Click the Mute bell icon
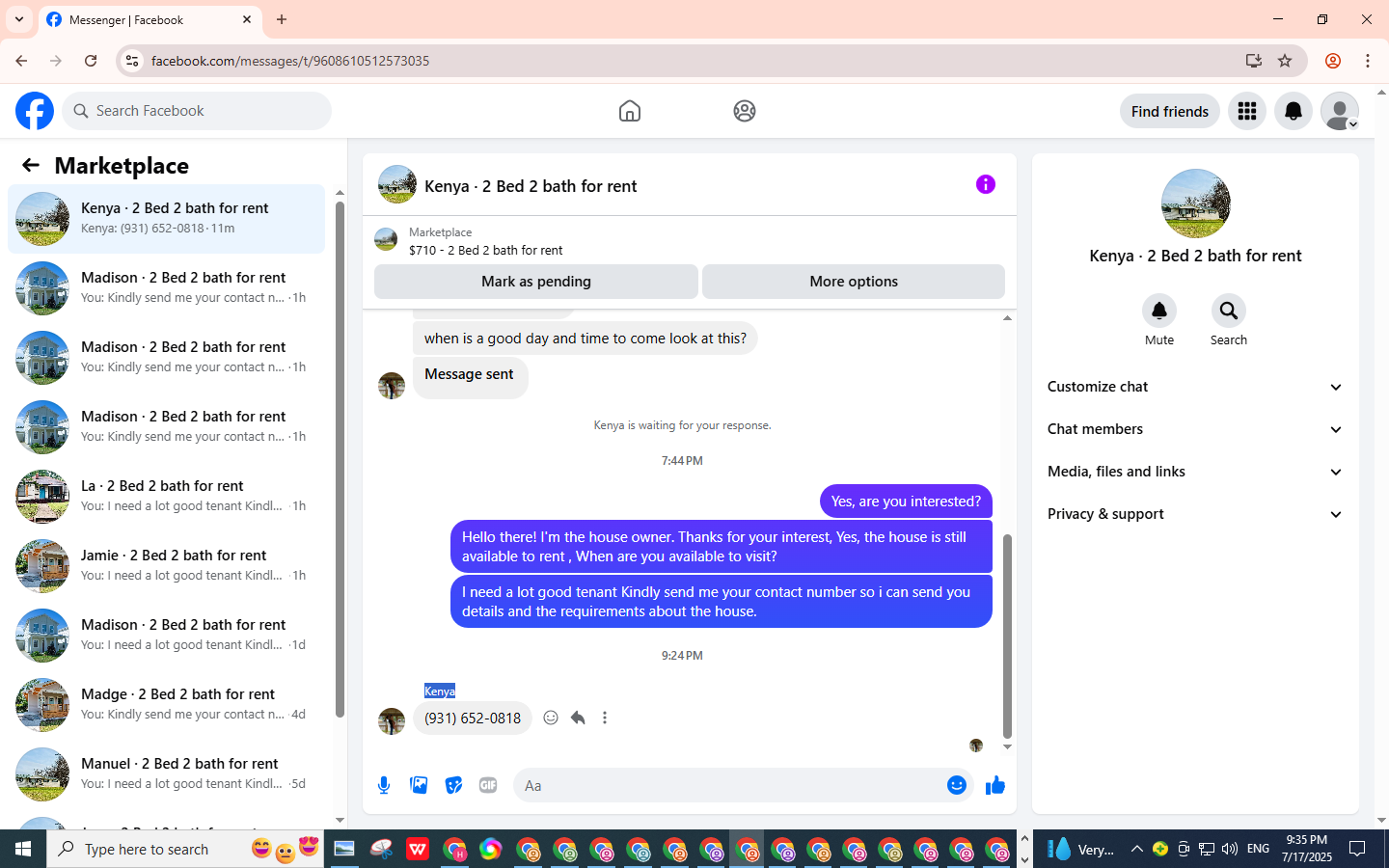The image size is (1389, 868). [1159, 311]
